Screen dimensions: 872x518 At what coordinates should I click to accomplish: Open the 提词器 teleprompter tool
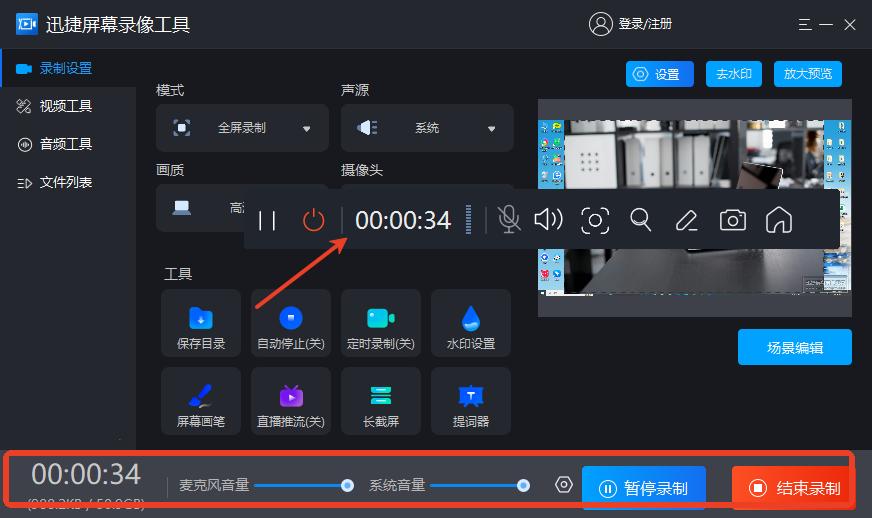(471, 401)
